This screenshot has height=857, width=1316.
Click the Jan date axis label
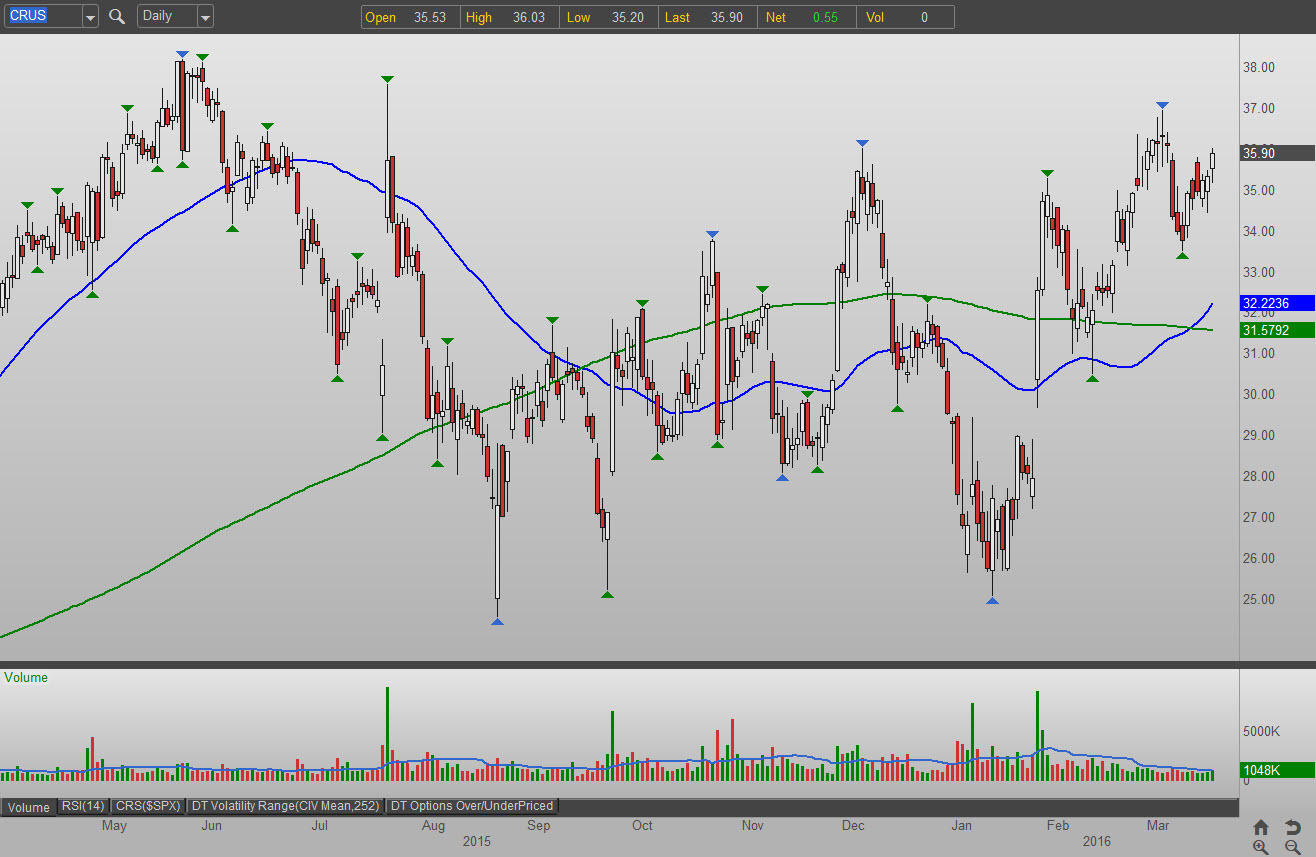[x=962, y=826]
